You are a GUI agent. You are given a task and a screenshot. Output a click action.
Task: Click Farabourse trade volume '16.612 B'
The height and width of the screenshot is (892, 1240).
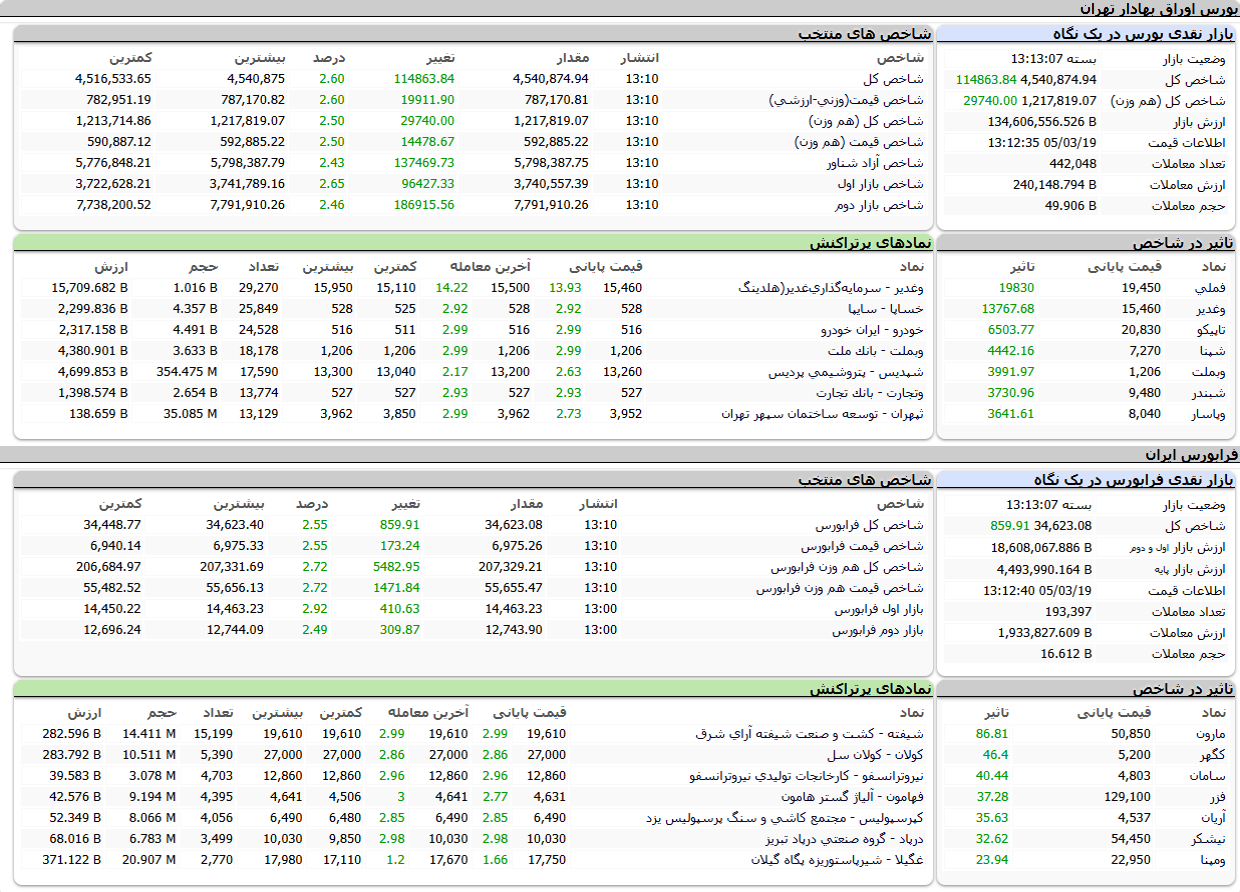(1066, 653)
